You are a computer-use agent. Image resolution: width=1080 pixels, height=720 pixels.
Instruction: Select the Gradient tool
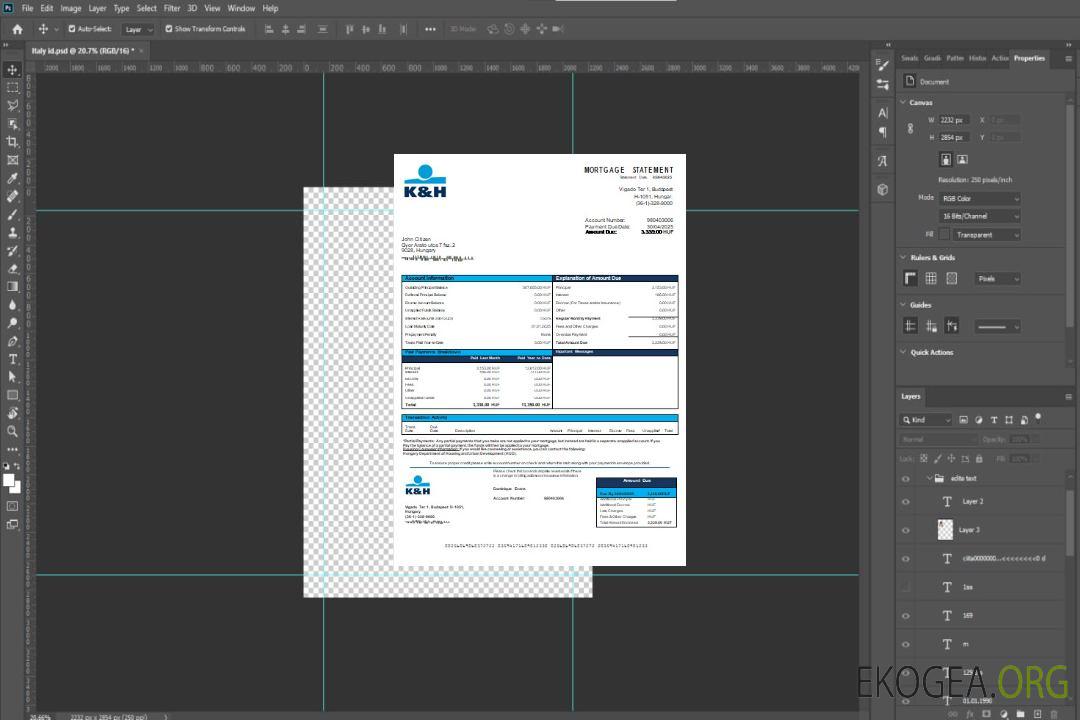tap(12, 287)
